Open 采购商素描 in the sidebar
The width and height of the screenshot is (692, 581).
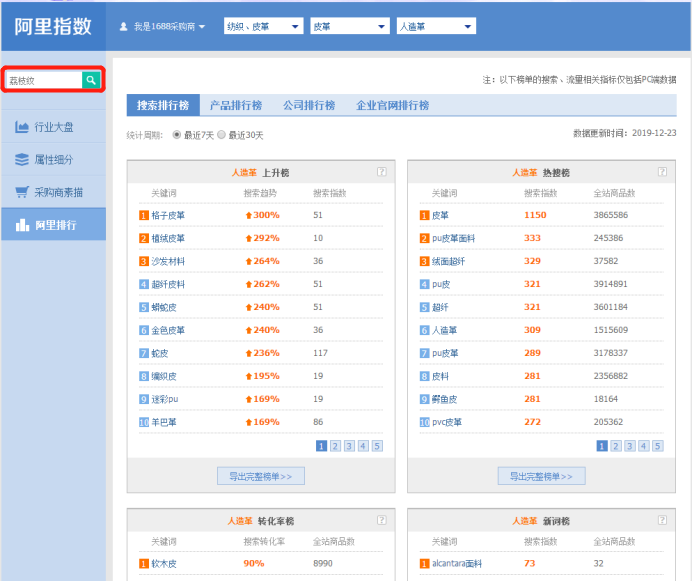pos(53,192)
